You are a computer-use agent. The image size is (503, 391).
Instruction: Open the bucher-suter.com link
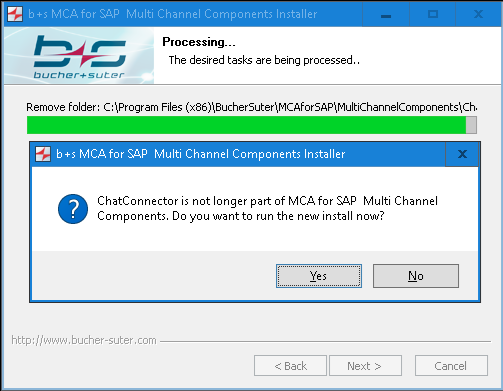pyautogui.click(x=84, y=340)
